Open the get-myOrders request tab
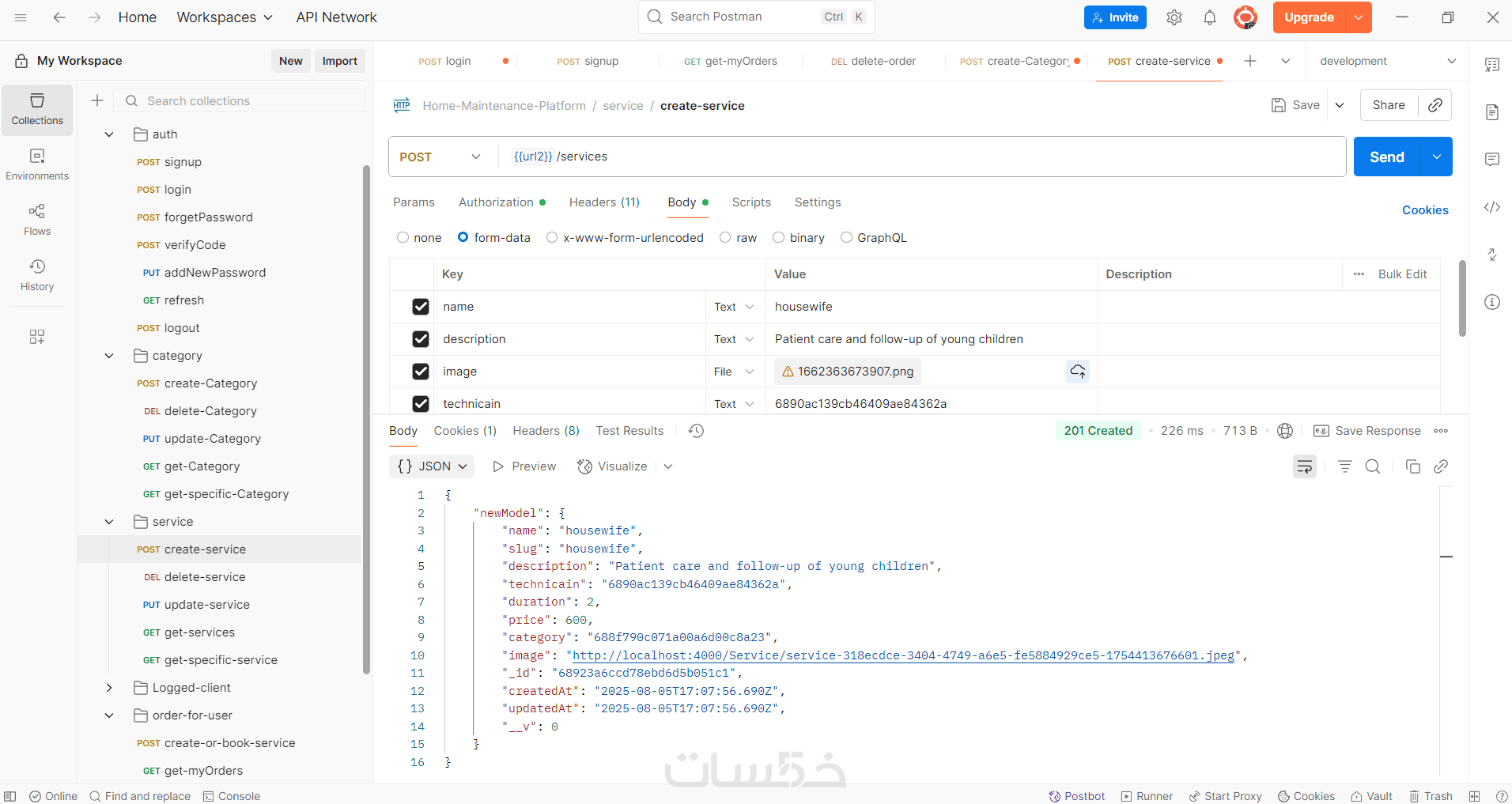The width and height of the screenshot is (1512, 804). point(730,61)
